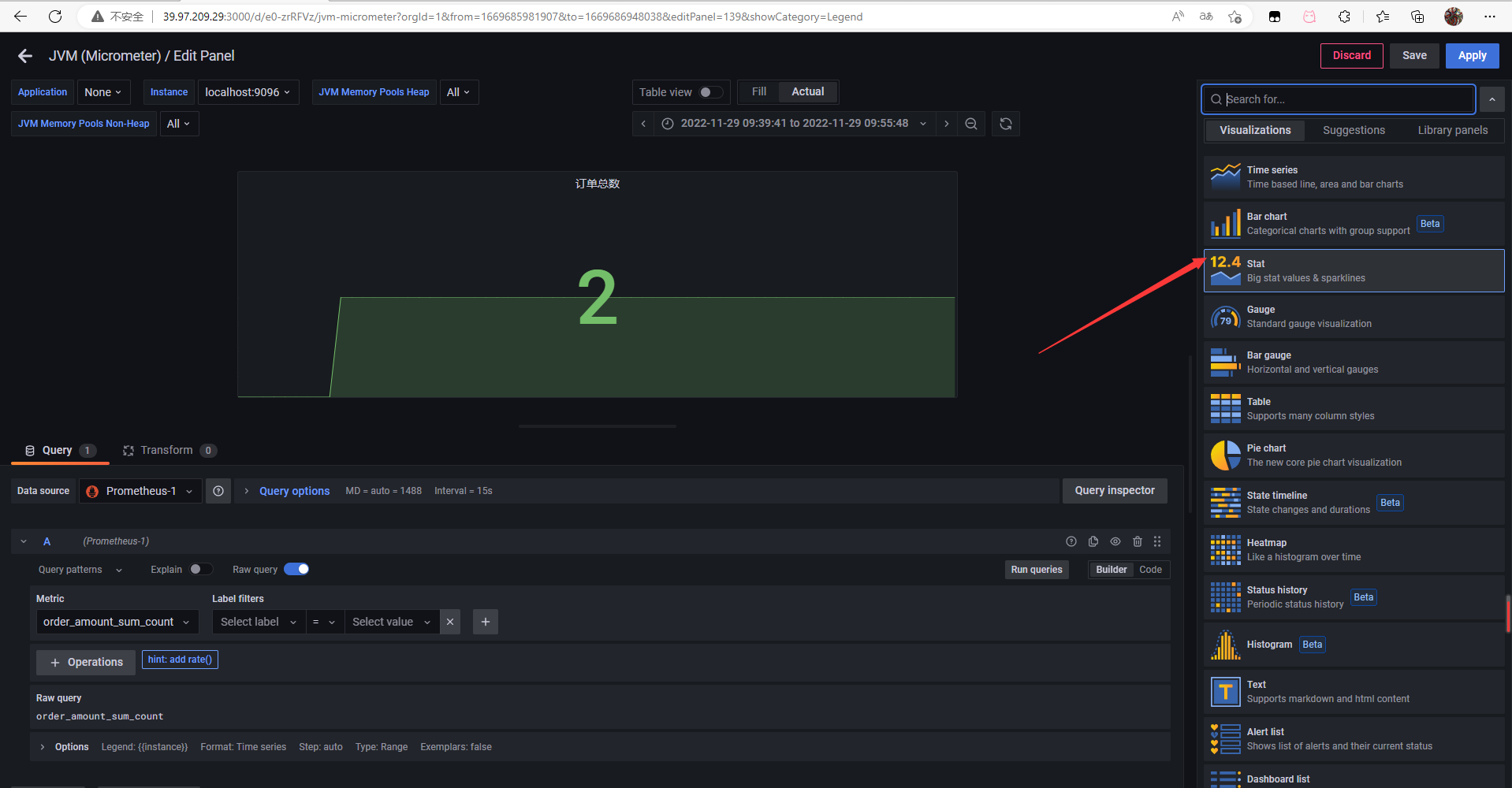1512x788 pixels.
Task: Open the Prometheus-1 data source dropdown
Action: point(140,491)
